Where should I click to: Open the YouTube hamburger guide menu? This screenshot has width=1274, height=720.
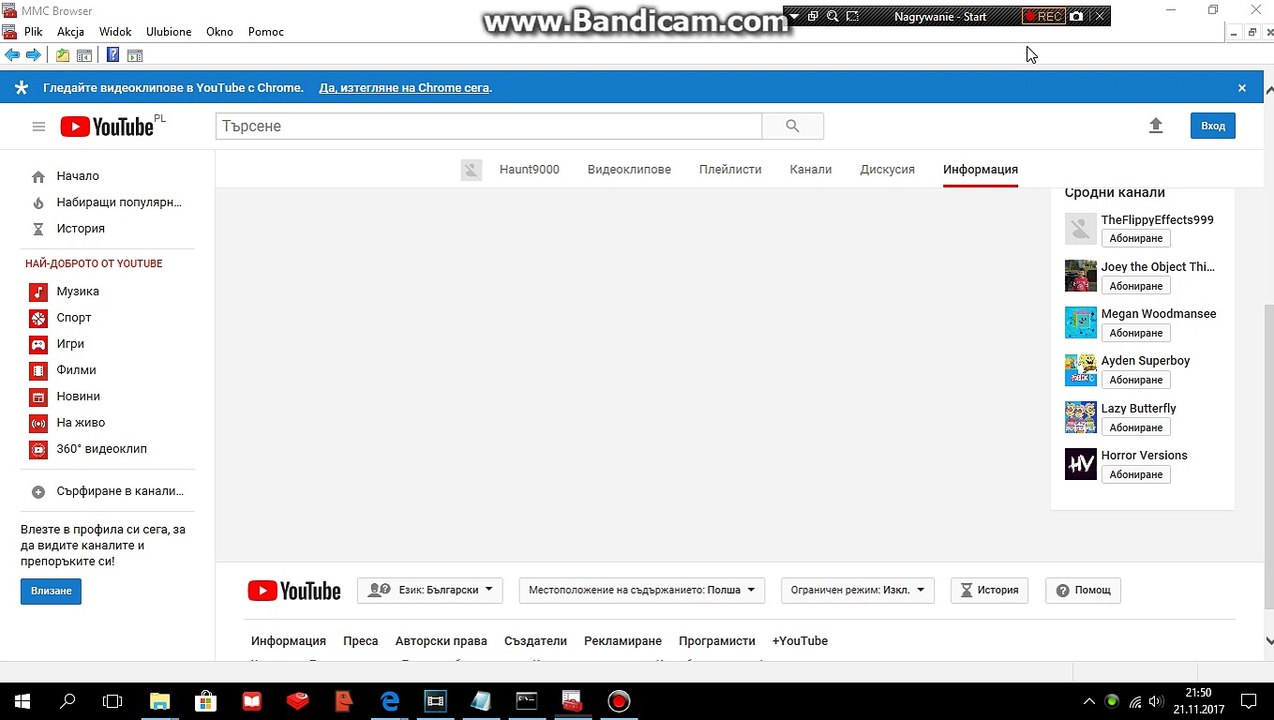pyautogui.click(x=39, y=126)
